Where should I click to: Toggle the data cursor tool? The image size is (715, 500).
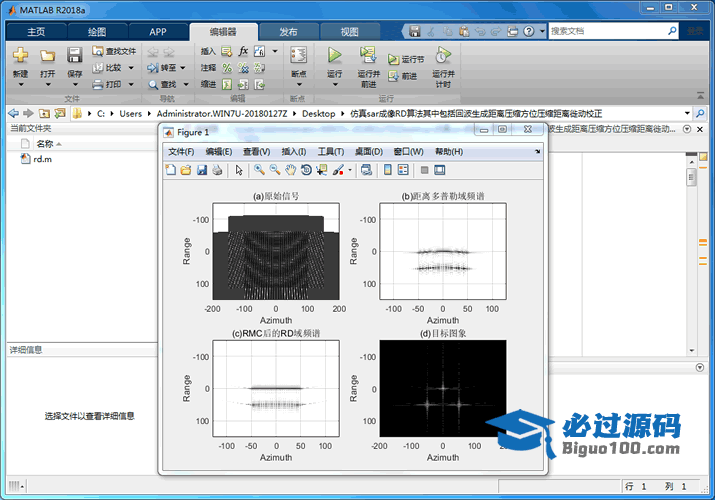click(322, 170)
